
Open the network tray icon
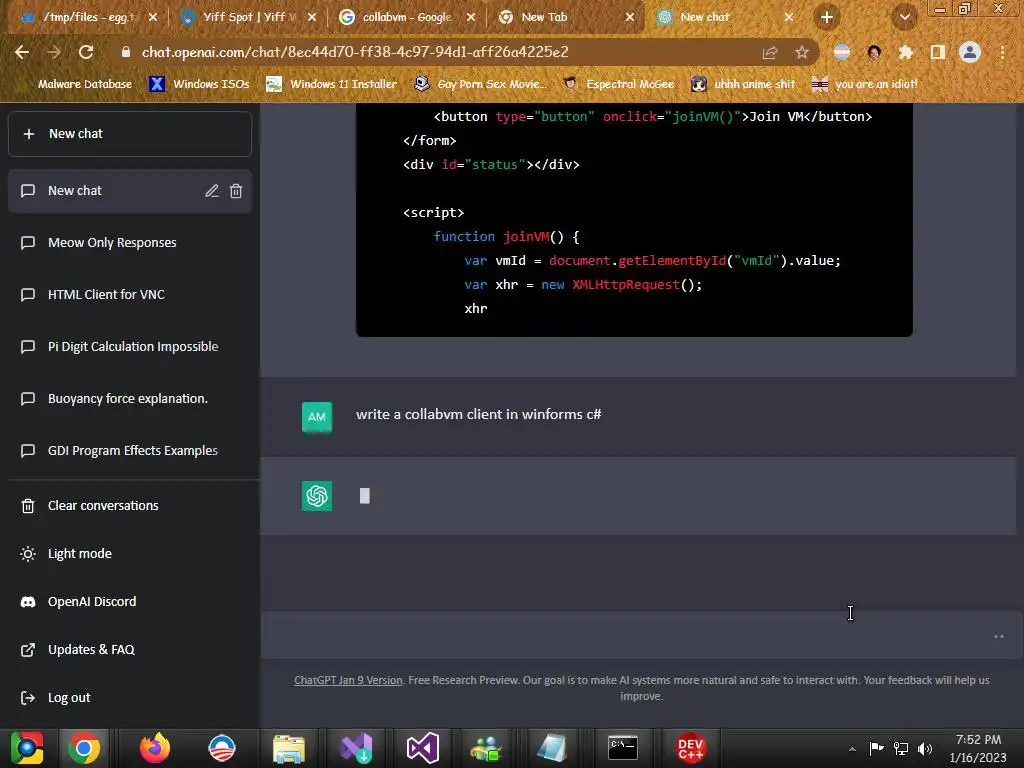pos(901,749)
